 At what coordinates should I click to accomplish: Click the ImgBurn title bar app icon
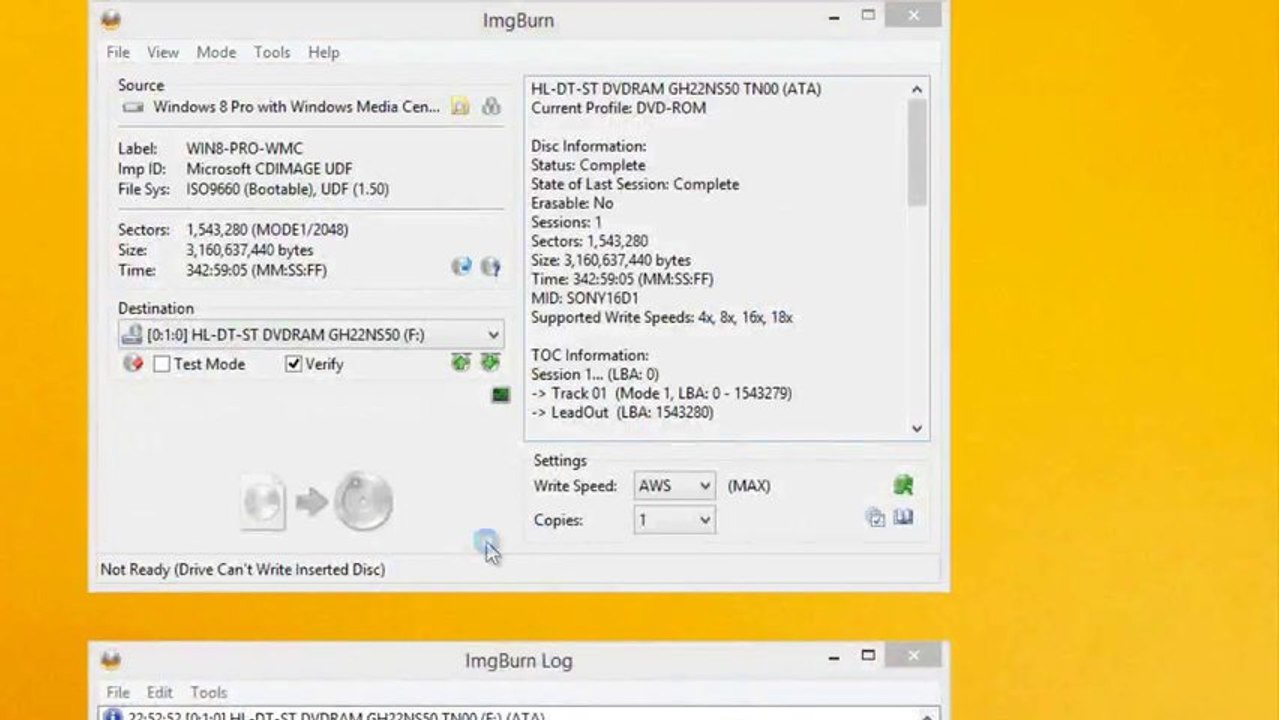(110, 19)
